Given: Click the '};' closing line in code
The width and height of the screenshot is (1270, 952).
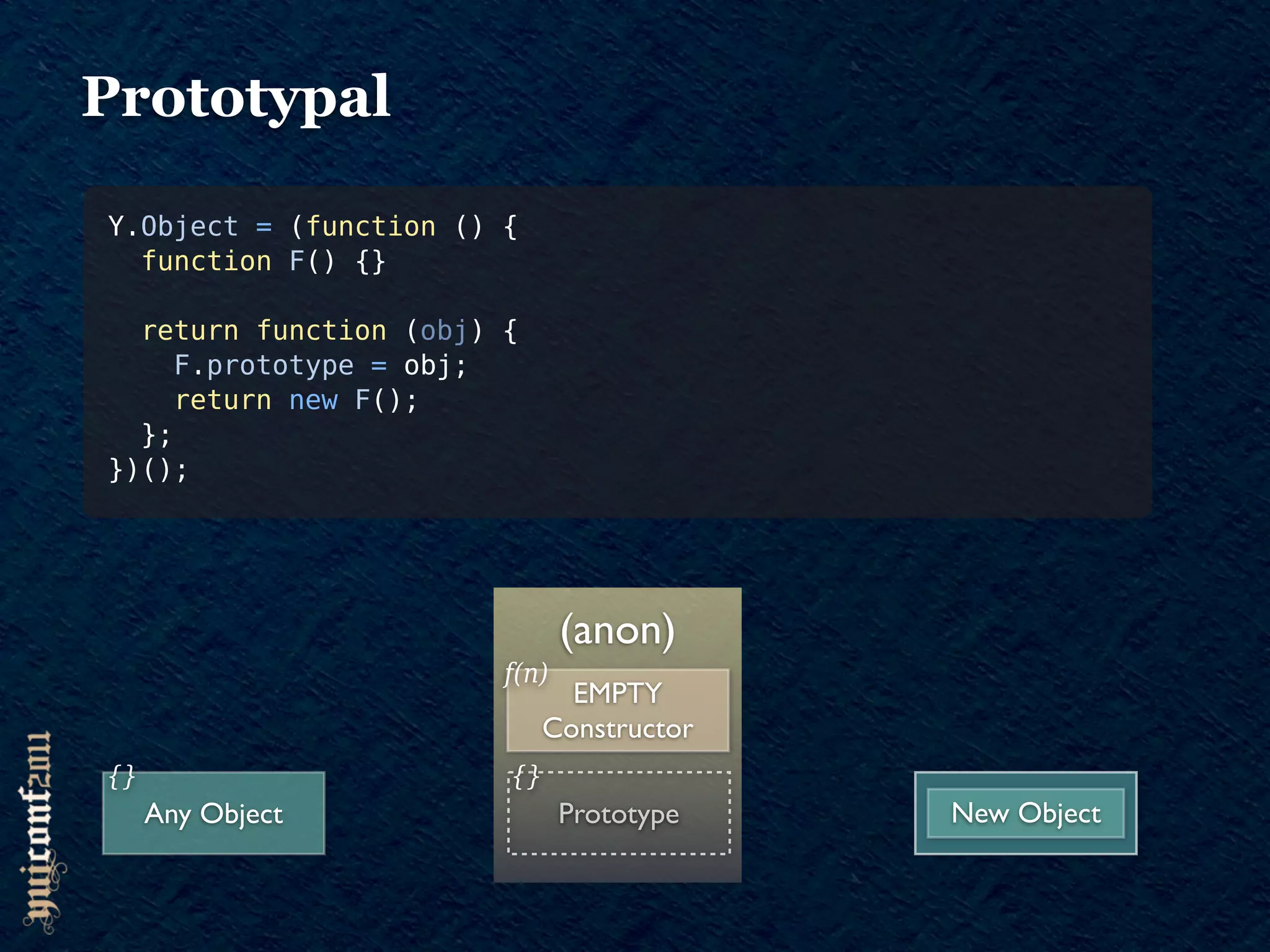Looking at the screenshot, I should [x=156, y=435].
